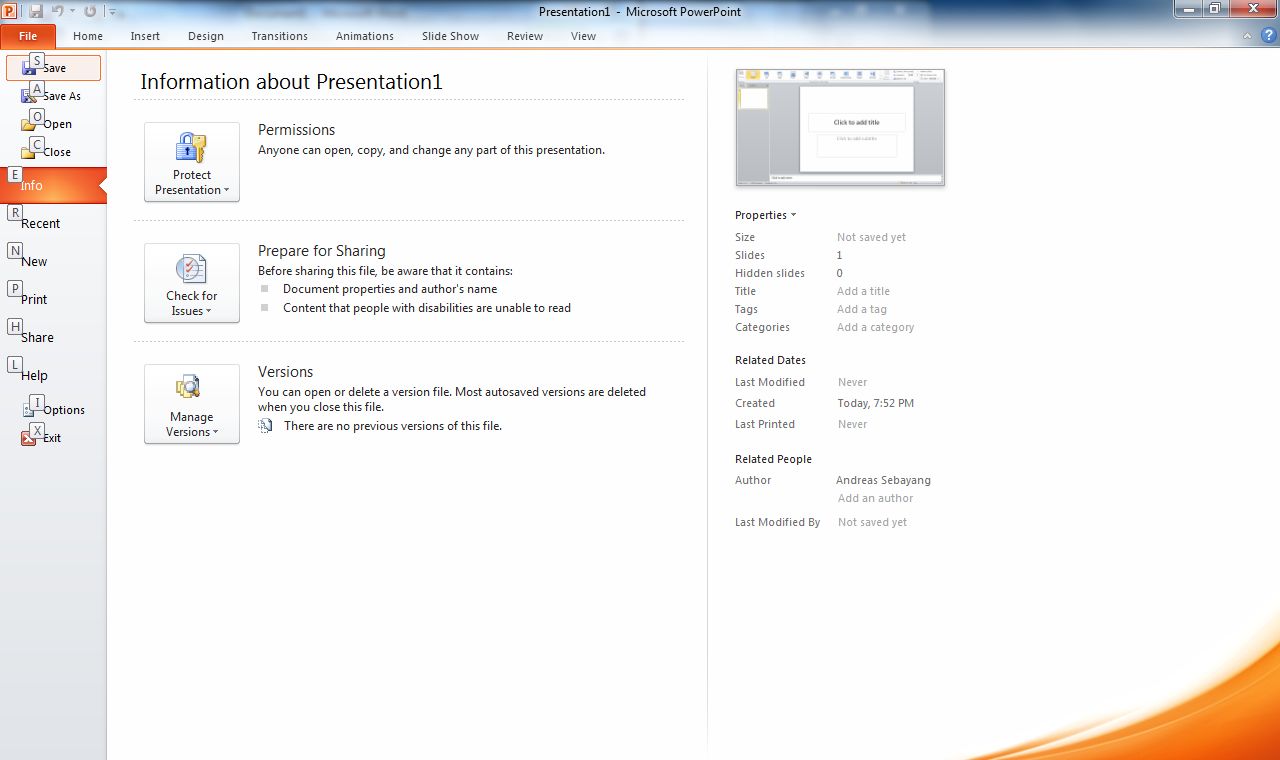
Task: Open the Manage Versions dropdown
Action: pos(192,404)
